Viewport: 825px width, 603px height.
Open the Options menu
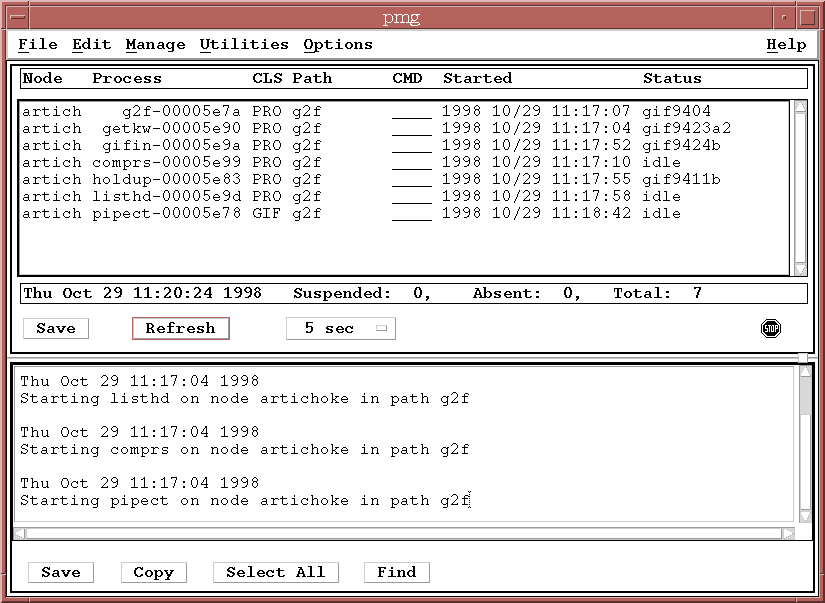tap(338, 45)
